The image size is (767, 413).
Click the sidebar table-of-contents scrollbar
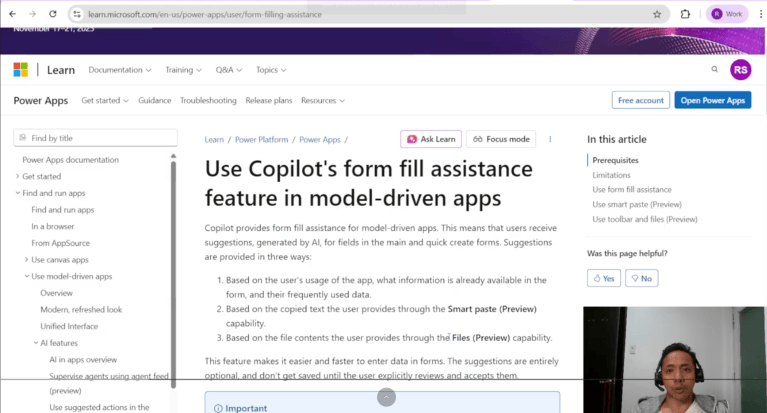tap(173, 274)
